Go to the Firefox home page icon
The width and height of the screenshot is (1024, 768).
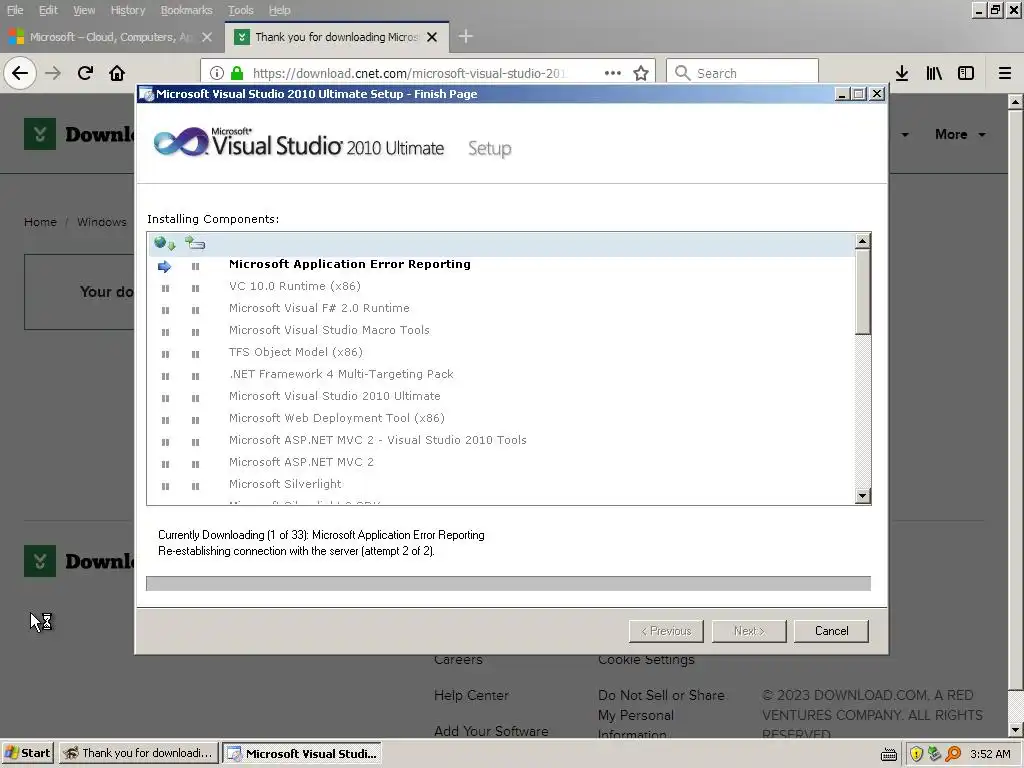pyautogui.click(x=117, y=73)
